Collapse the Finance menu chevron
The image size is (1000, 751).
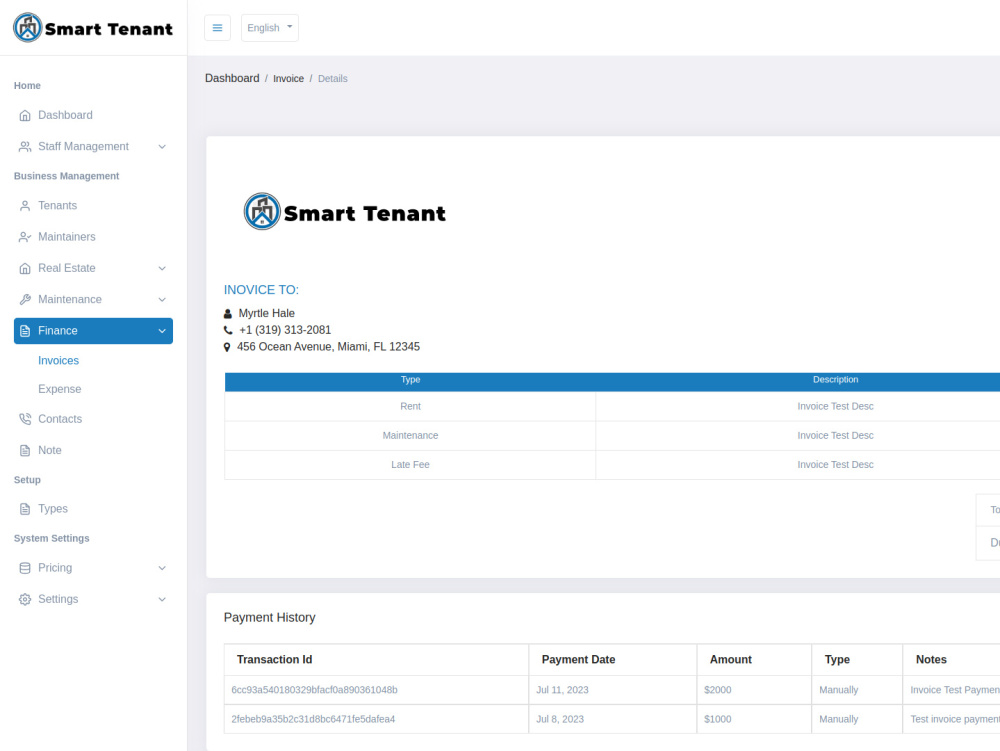pos(162,331)
